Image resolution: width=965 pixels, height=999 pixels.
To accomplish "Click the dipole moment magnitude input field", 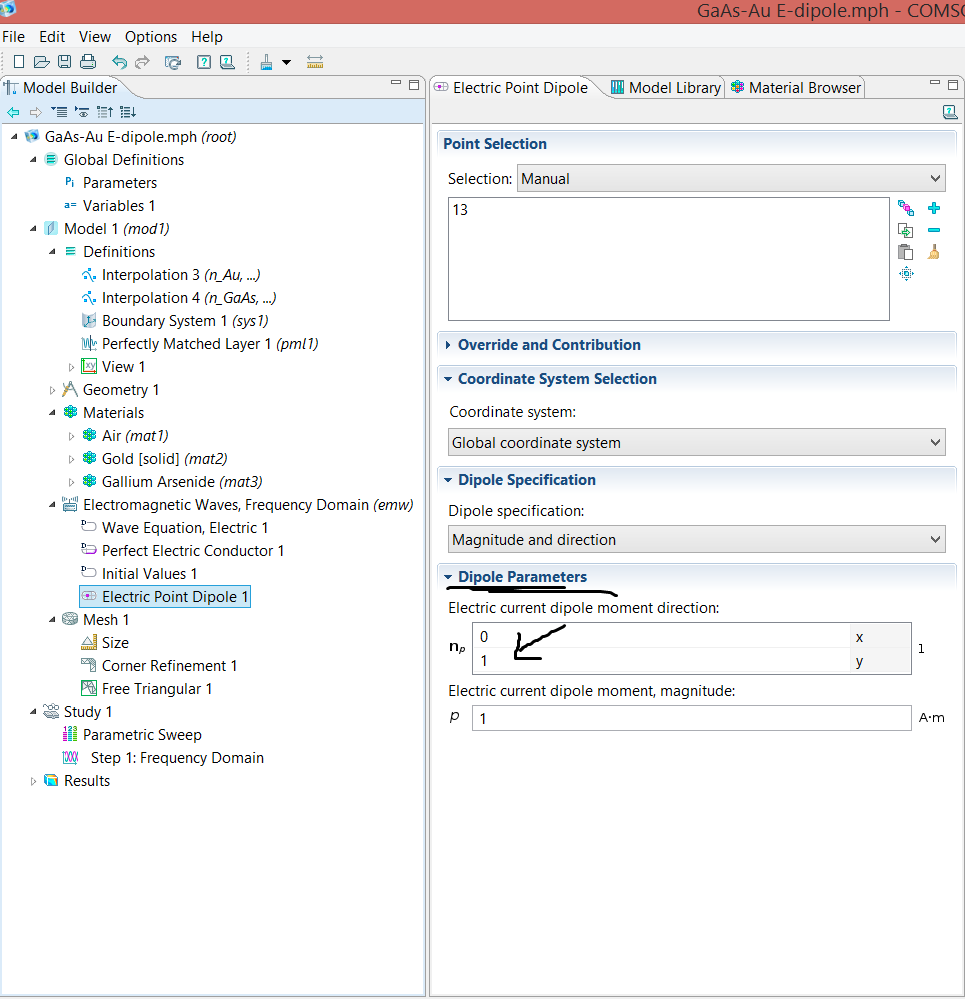I will point(690,719).
